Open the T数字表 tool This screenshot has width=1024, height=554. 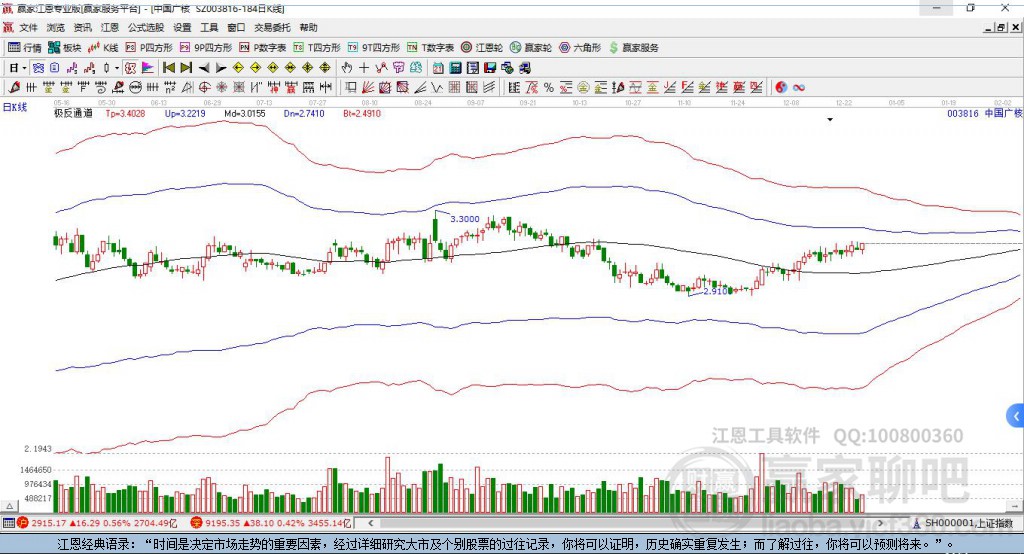[x=430, y=48]
